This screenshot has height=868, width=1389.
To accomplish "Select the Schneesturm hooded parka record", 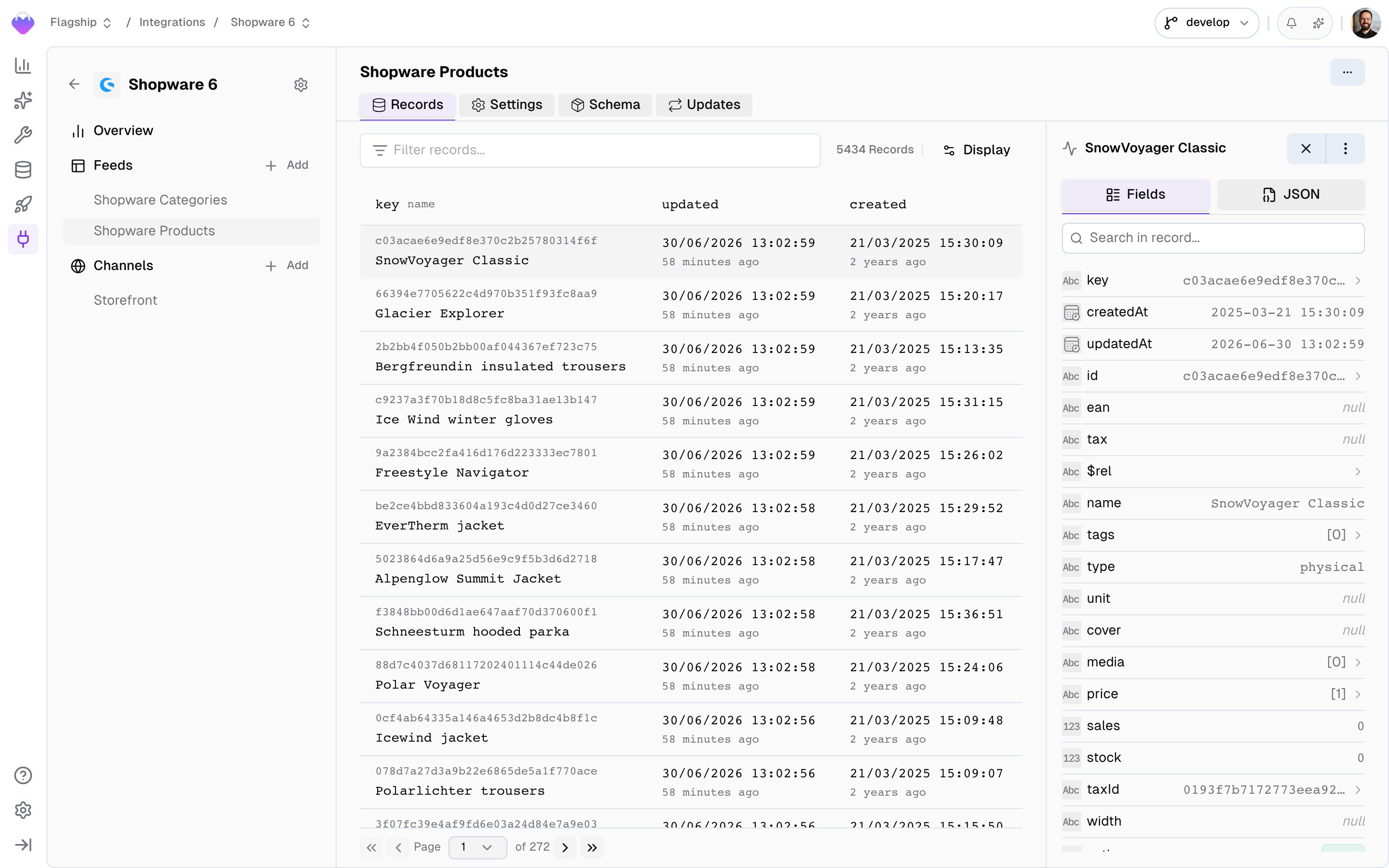I will click(691, 623).
